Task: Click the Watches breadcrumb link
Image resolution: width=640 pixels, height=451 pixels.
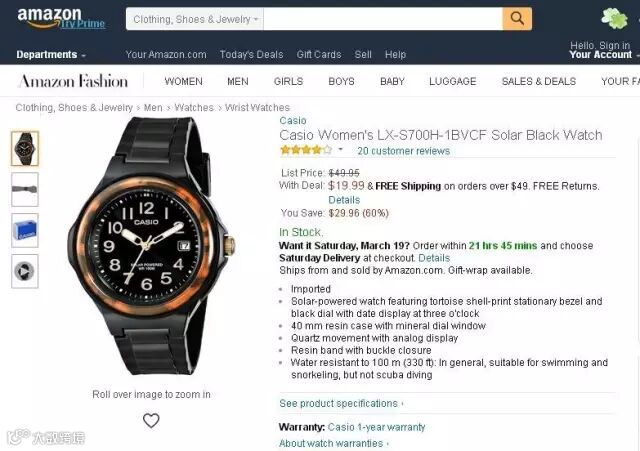Action: pyautogui.click(x=194, y=108)
